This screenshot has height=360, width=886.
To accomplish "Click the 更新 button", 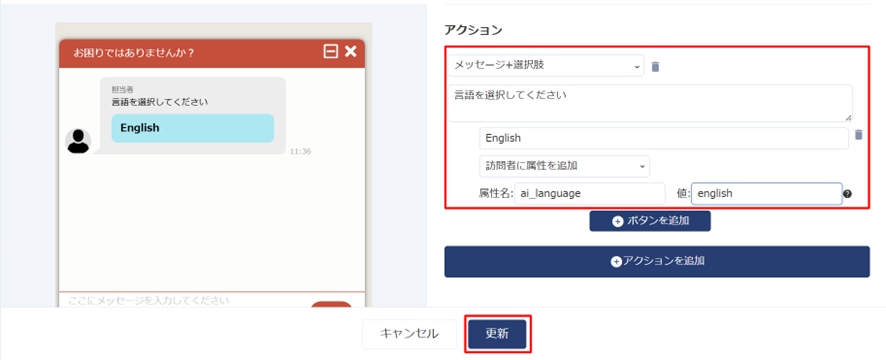I will [497, 334].
